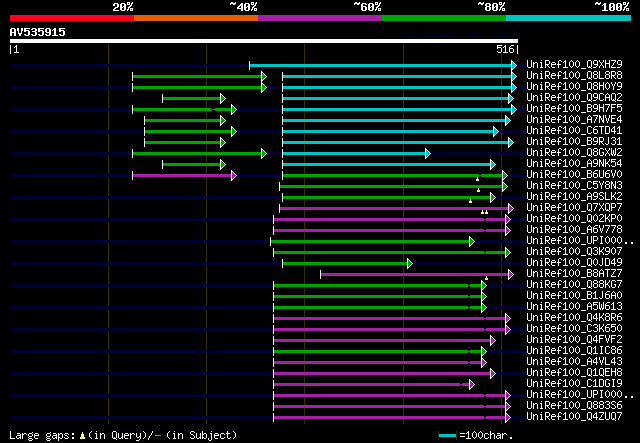Click the cyan arrowhead ending Q9XHZ9 alignment
This screenshot has width=640, height=443.
click(x=514, y=65)
